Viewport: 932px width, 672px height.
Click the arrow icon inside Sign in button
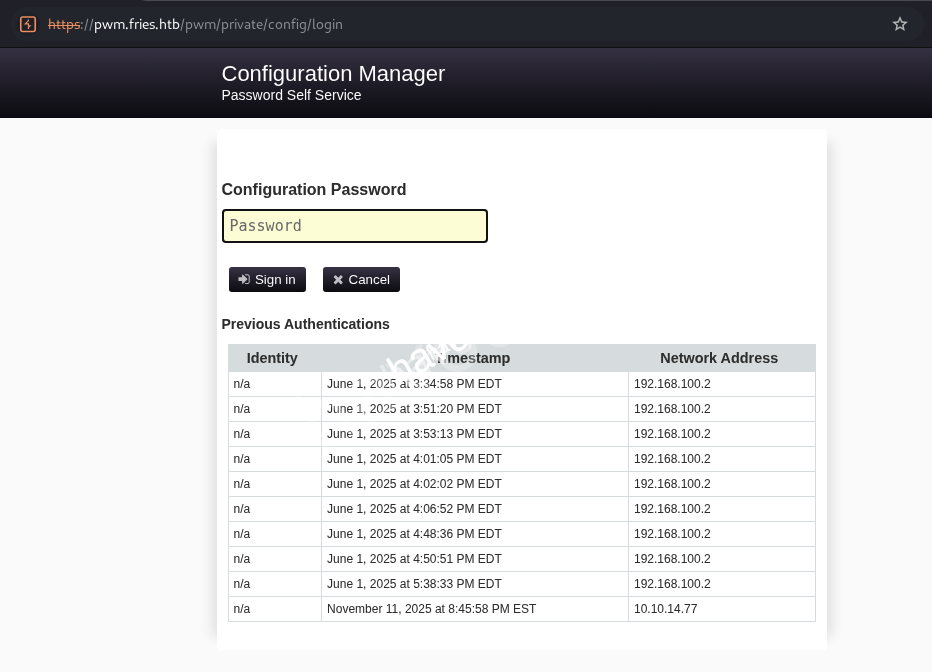tap(244, 279)
